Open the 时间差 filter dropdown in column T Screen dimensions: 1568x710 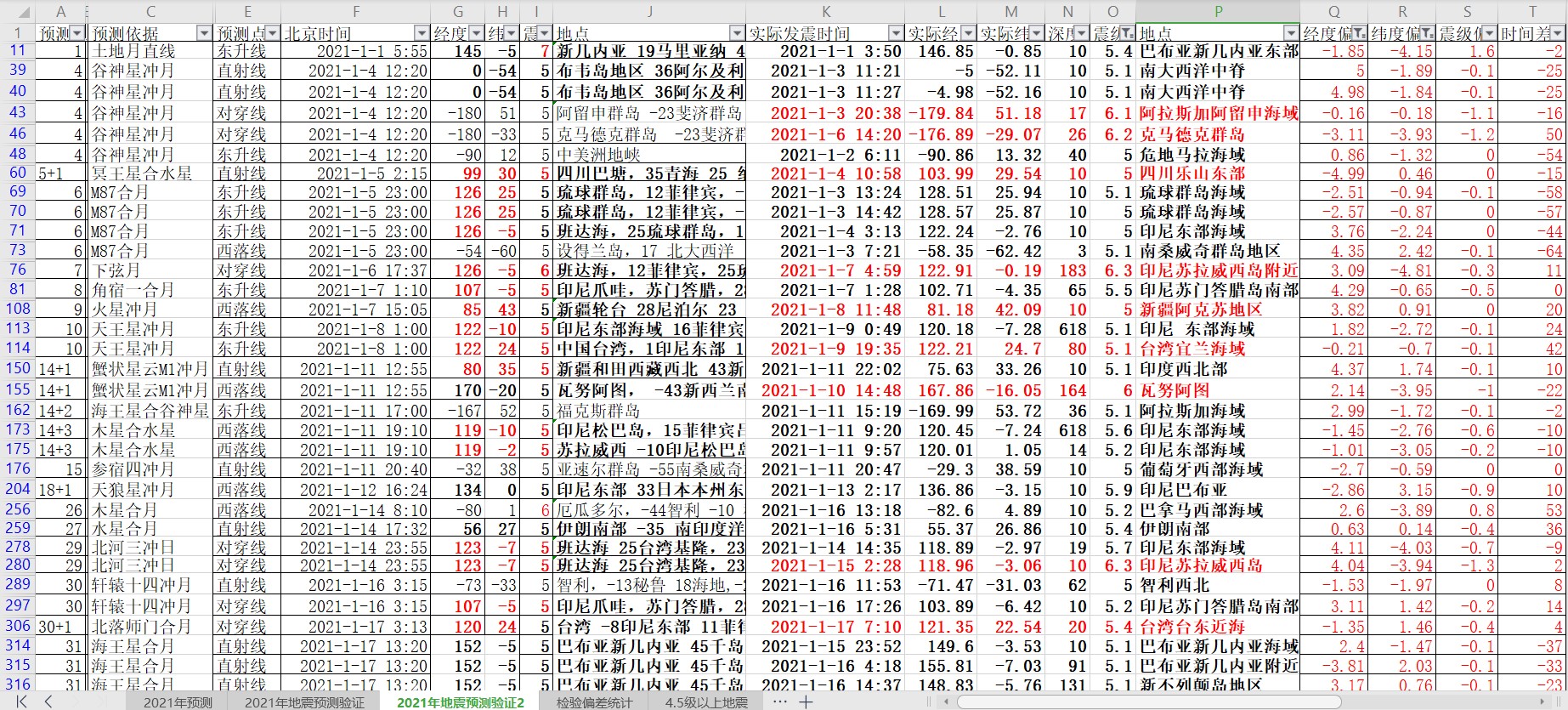[1558, 33]
